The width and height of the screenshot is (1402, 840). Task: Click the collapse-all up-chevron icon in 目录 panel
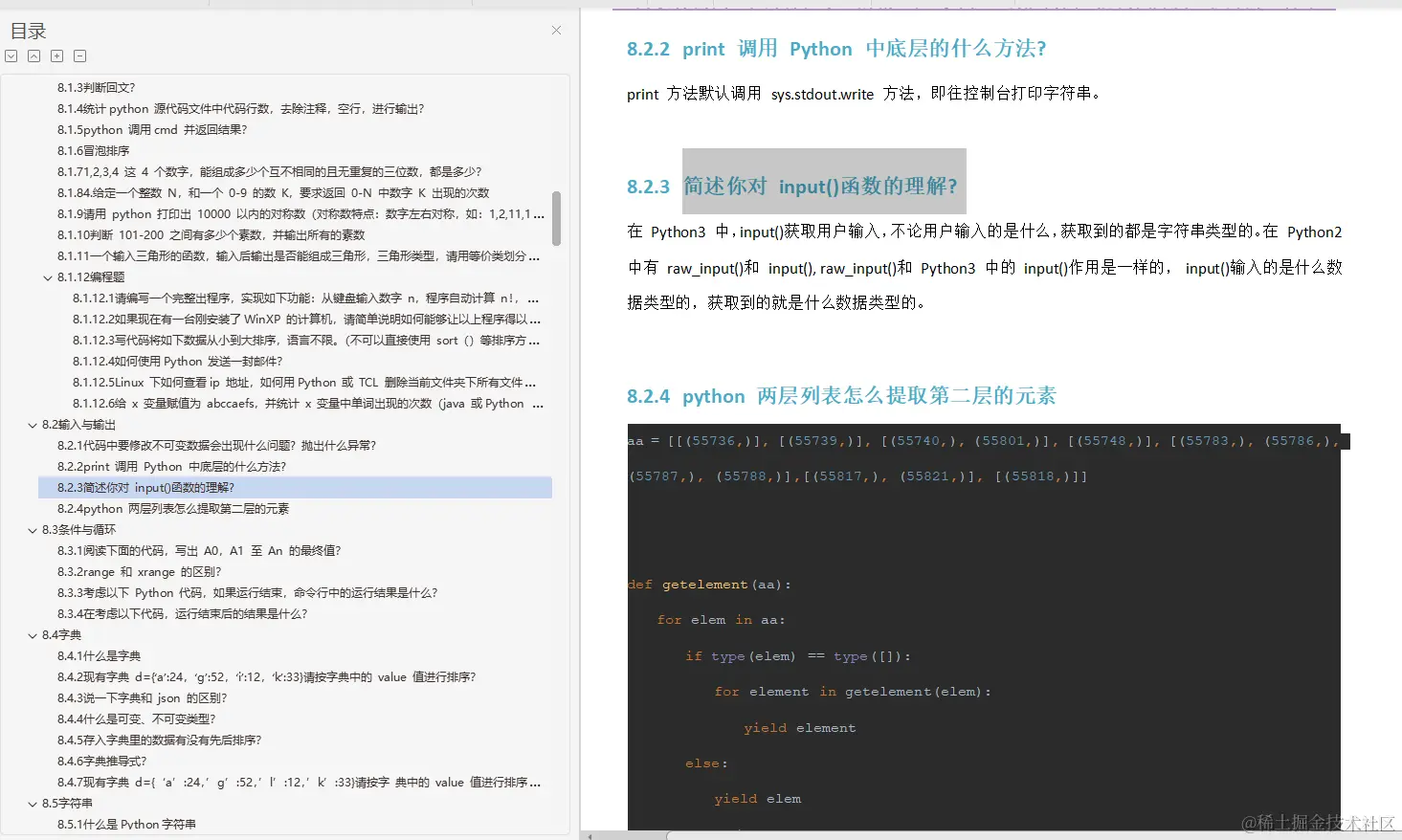point(33,55)
